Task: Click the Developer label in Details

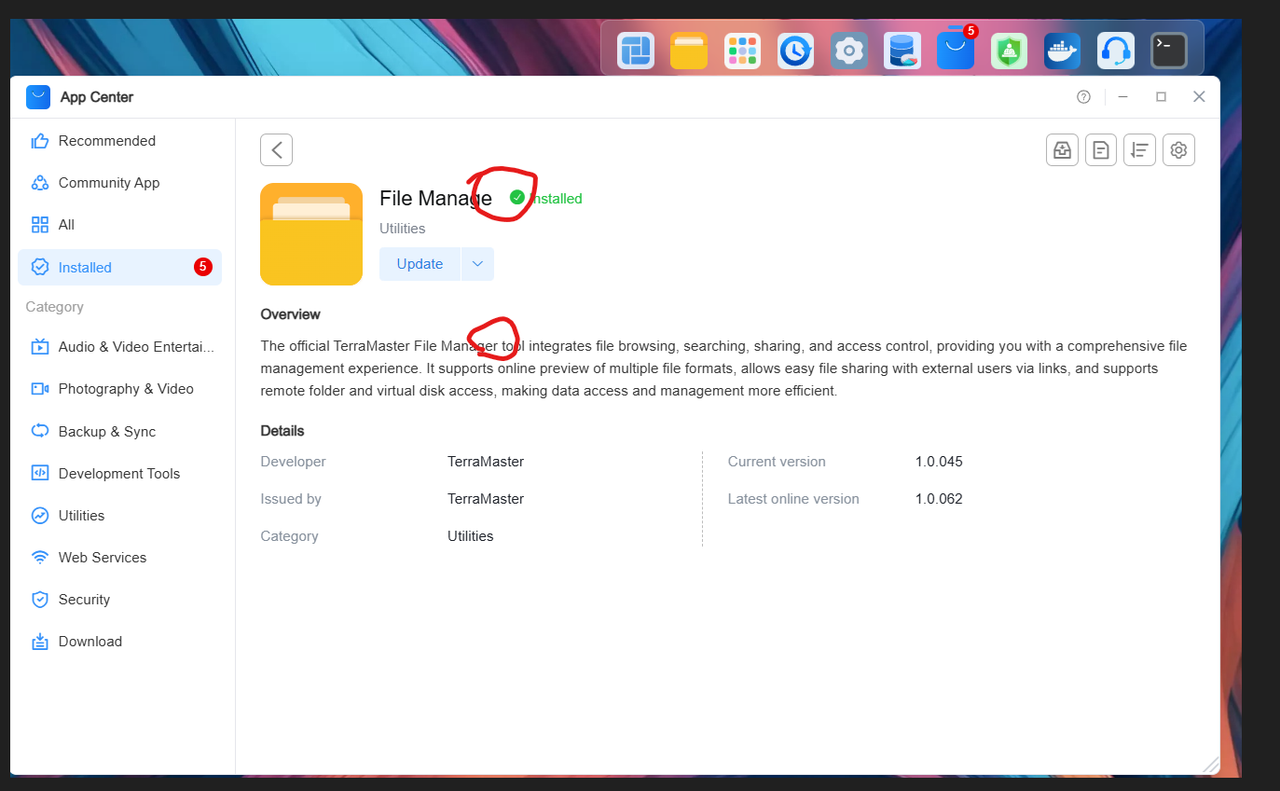Action: [293, 462]
